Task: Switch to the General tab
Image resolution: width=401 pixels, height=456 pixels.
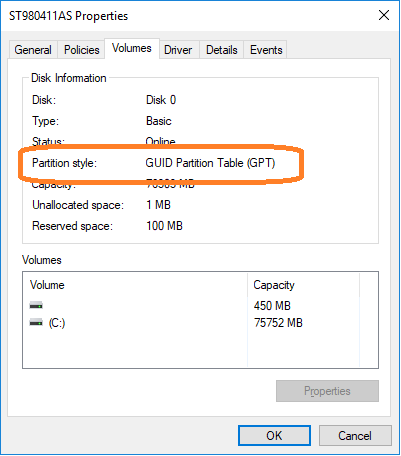Action: pyautogui.click(x=33, y=50)
